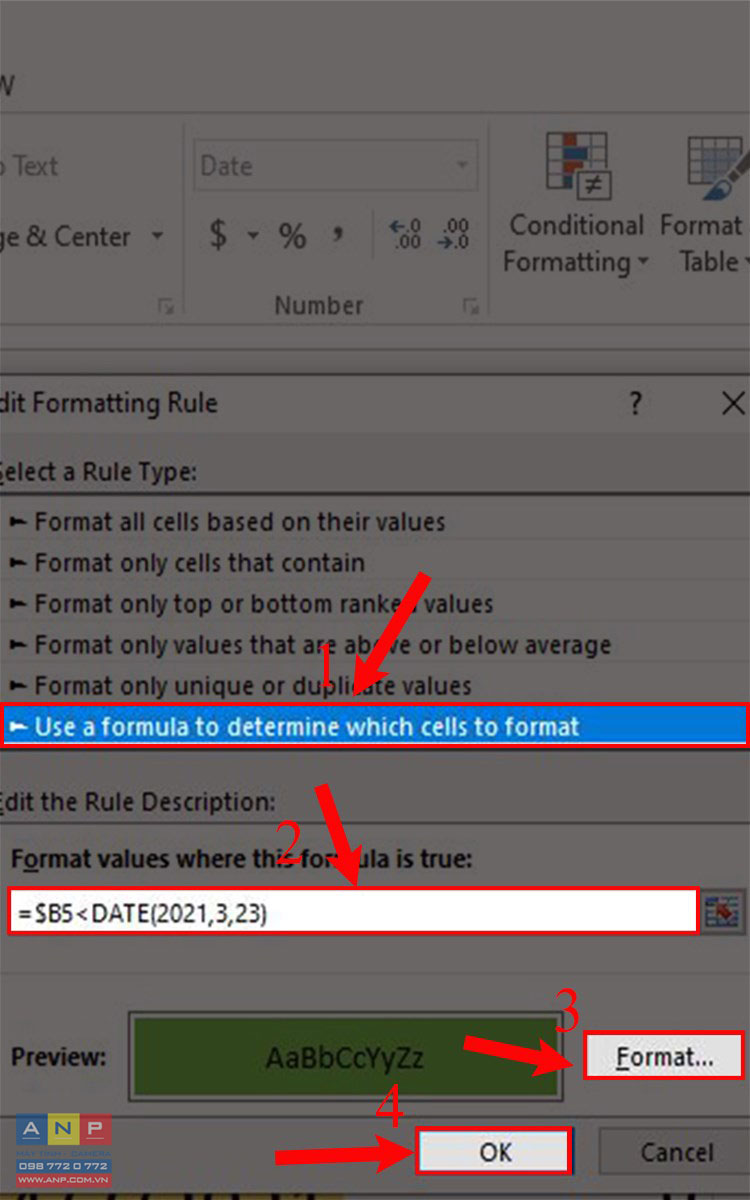
Task: Click the Increase Decimal icon
Action: point(405,236)
